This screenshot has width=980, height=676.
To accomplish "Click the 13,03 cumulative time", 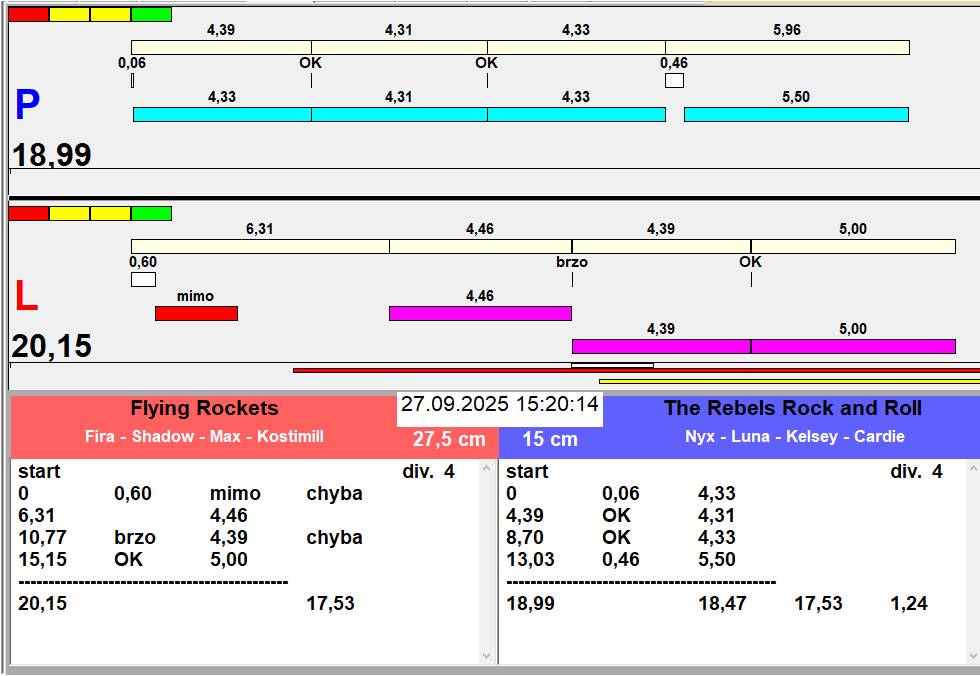I will point(531,559).
